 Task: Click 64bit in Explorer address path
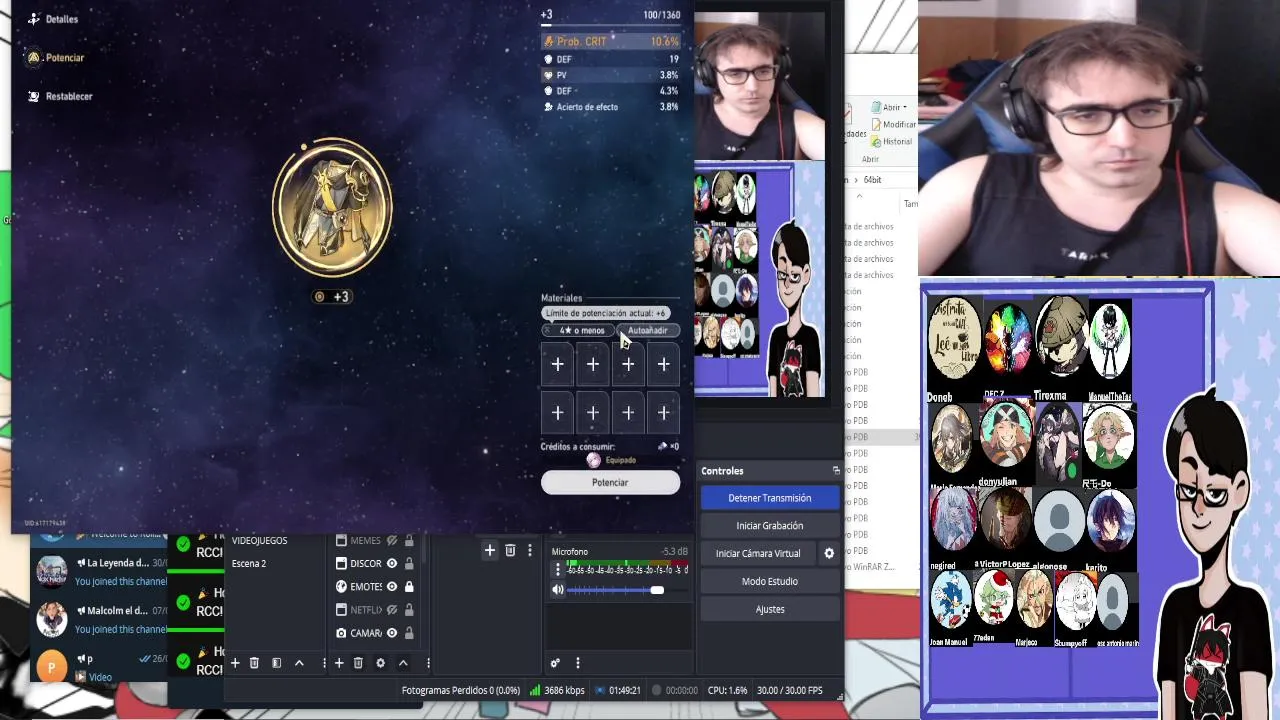873,180
